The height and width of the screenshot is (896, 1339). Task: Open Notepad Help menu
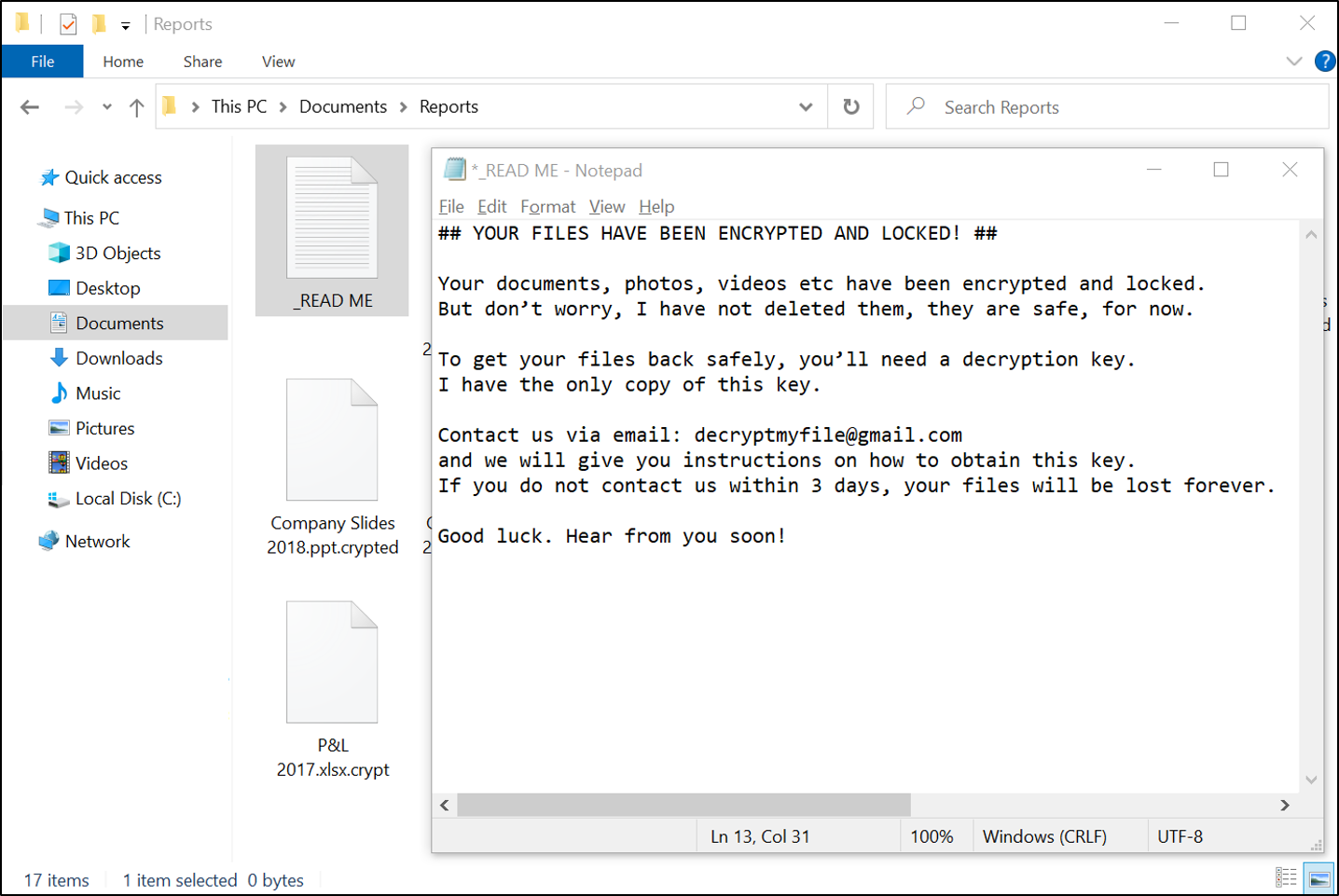pyautogui.click(x=656, y=207)
